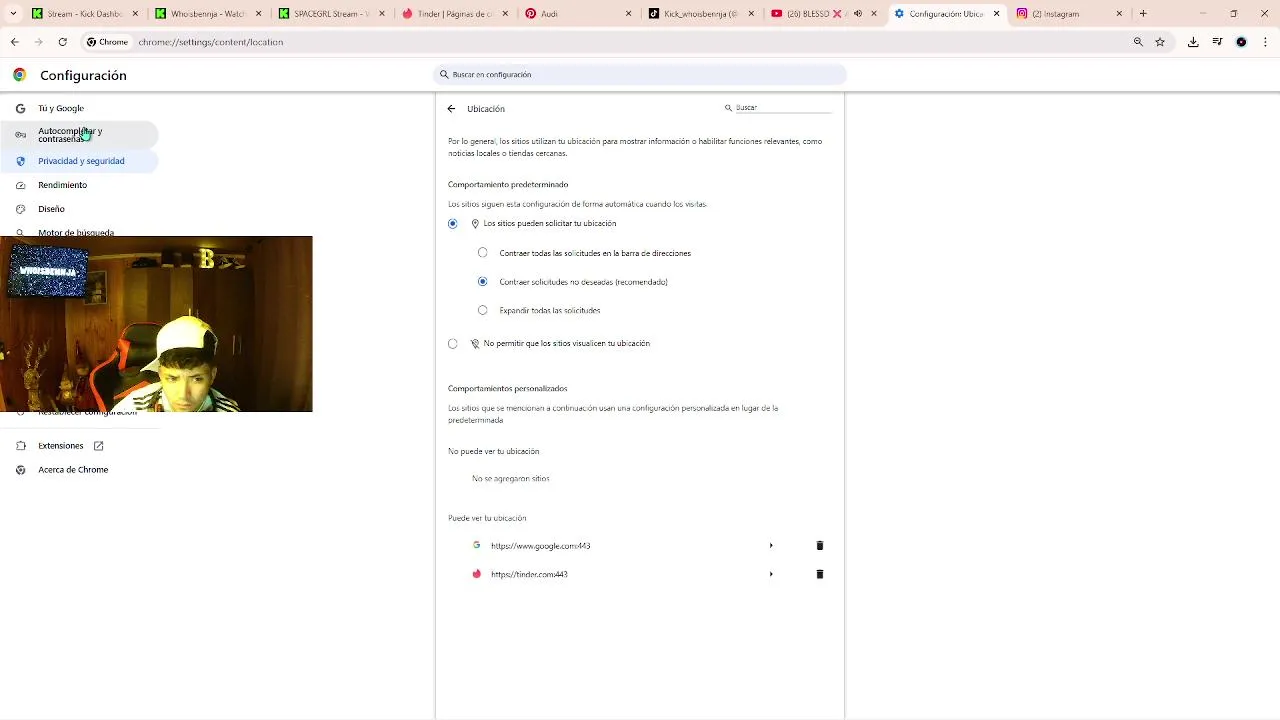Expand details for https://www.google.com:443
Screen dimensions: 1280x720
[x=771, y=546]
